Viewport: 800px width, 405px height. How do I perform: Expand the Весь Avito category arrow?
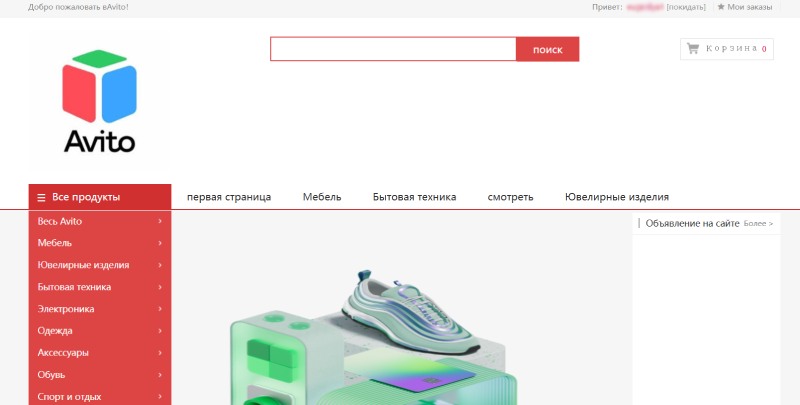[x=160, y=221]
